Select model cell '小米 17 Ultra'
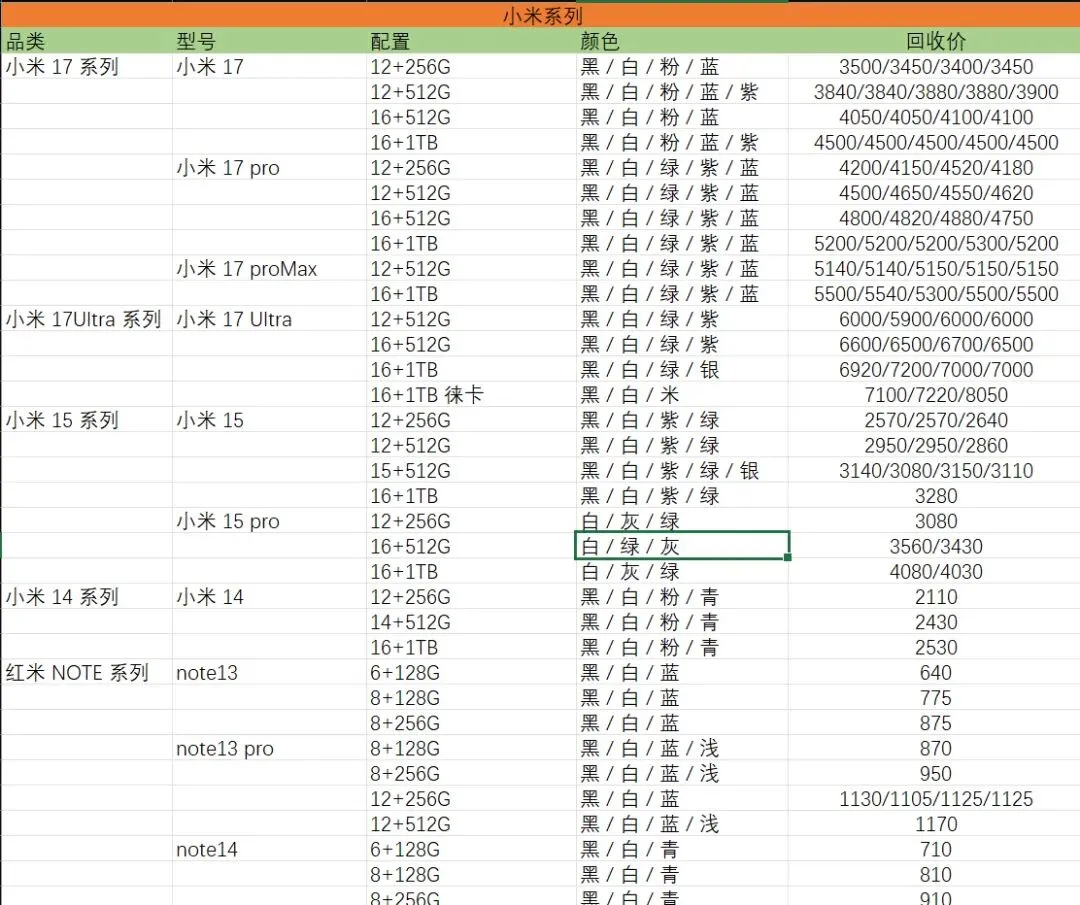 [269, 320]
